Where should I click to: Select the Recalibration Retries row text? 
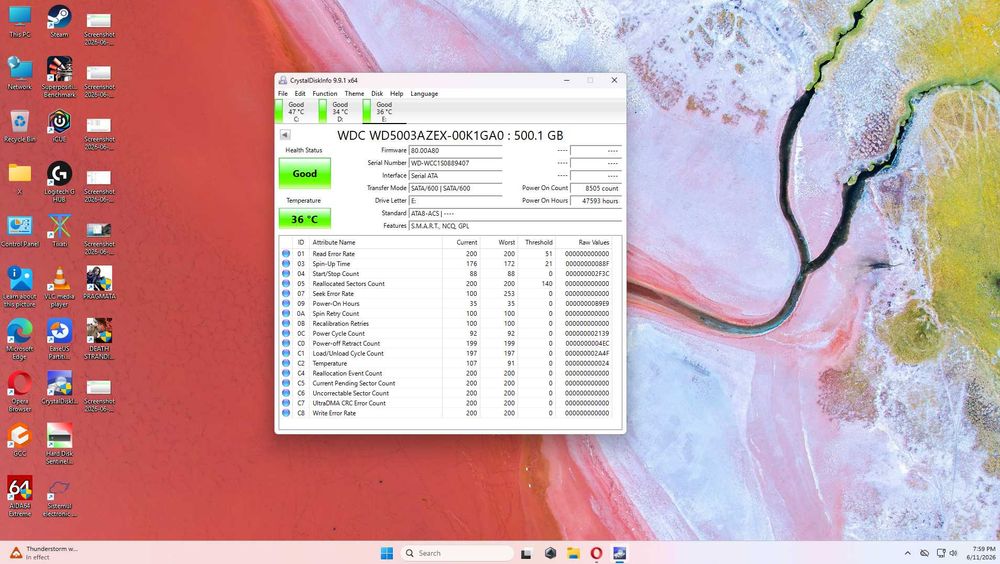[341, 323]
